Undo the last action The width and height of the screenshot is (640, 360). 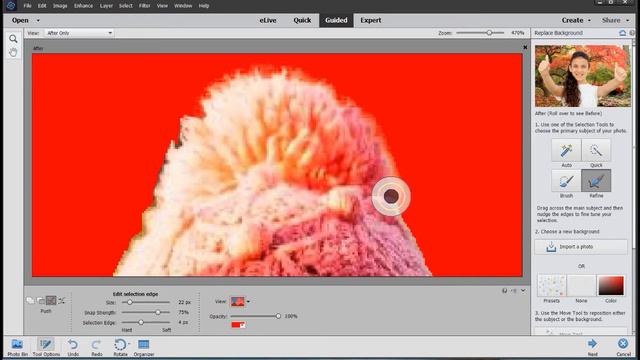[x=73, y=347]
